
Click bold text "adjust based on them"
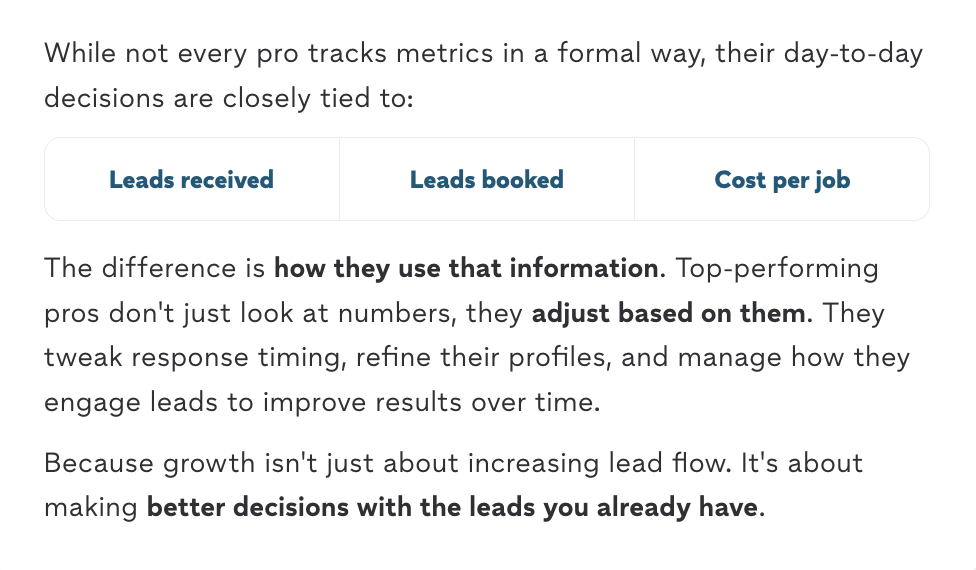coord(669,313)
